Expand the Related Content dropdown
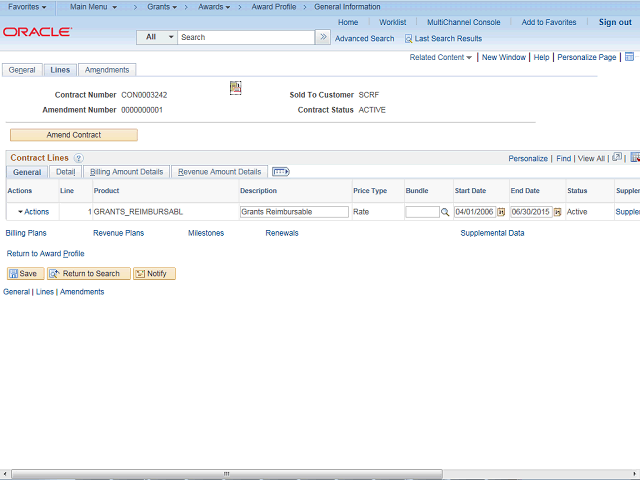This screenshot has height=480, width=640. (x=440, y=57)
